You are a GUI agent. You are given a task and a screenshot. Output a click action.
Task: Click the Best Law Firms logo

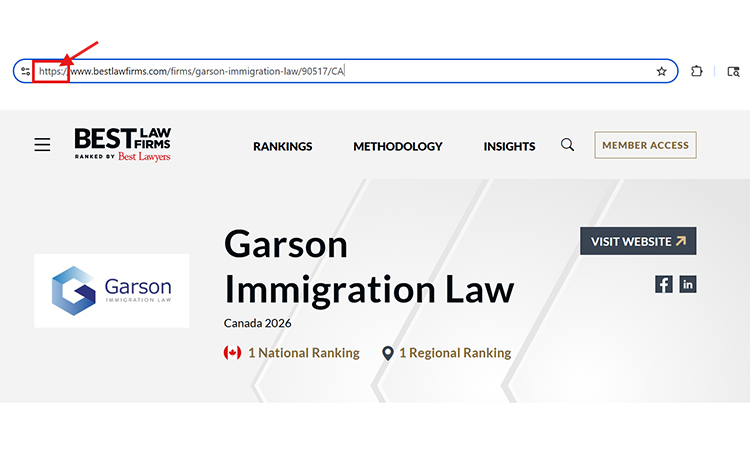pyautogui.click(x=122, y=144)
